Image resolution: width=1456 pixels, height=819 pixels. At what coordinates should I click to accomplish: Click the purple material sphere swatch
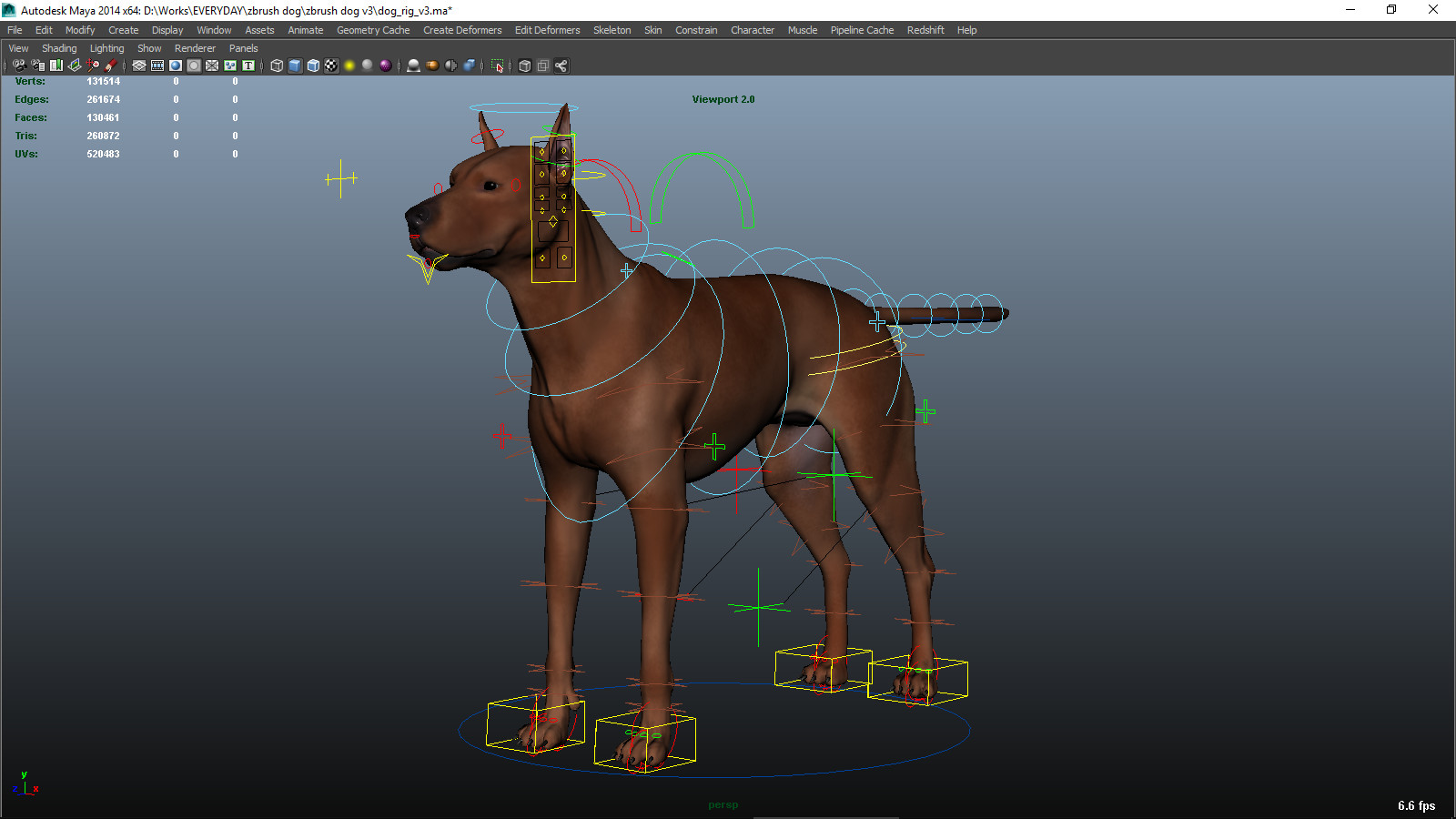pyautogui.click(x=385, y=65)
